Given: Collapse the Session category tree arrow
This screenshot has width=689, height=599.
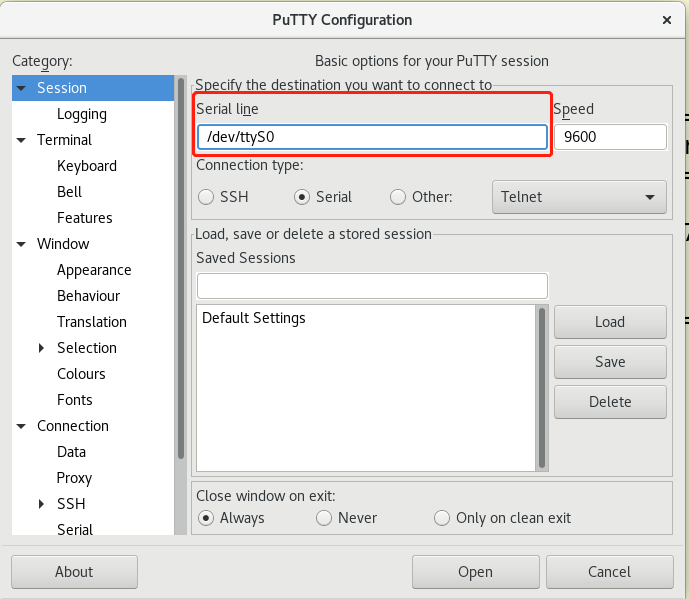Looking at the screenshot, I should click(21, 88).
